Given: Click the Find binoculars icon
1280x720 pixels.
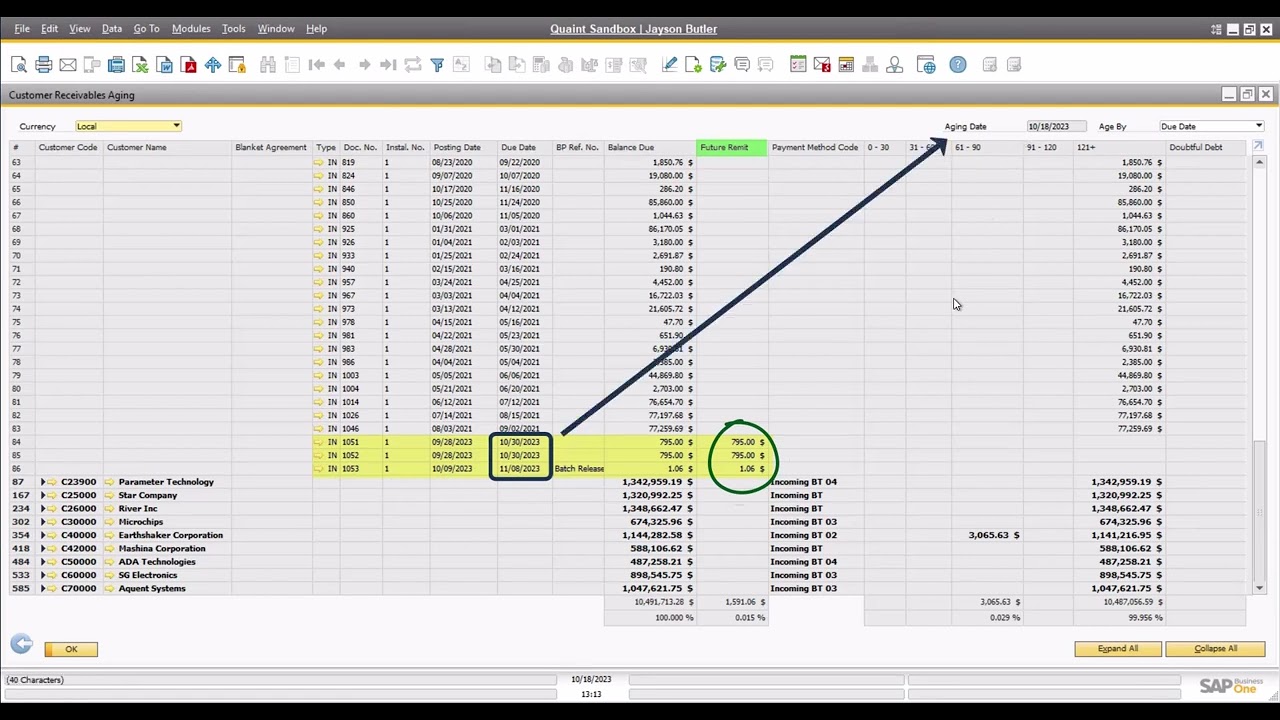Looking at the screenshot, I should click(268, 65).
